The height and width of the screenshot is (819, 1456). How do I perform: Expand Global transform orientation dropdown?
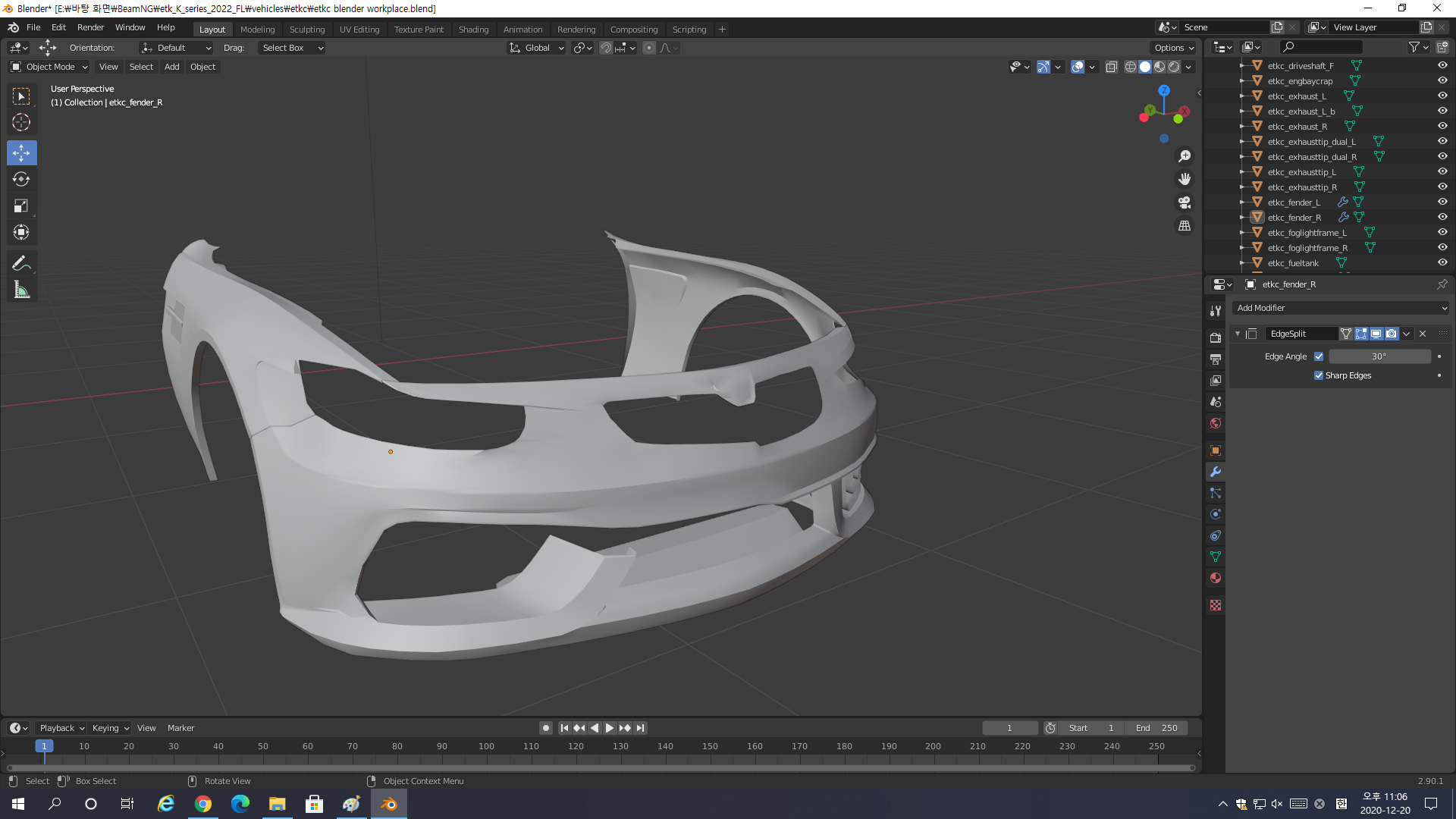(x=537, y=48)
